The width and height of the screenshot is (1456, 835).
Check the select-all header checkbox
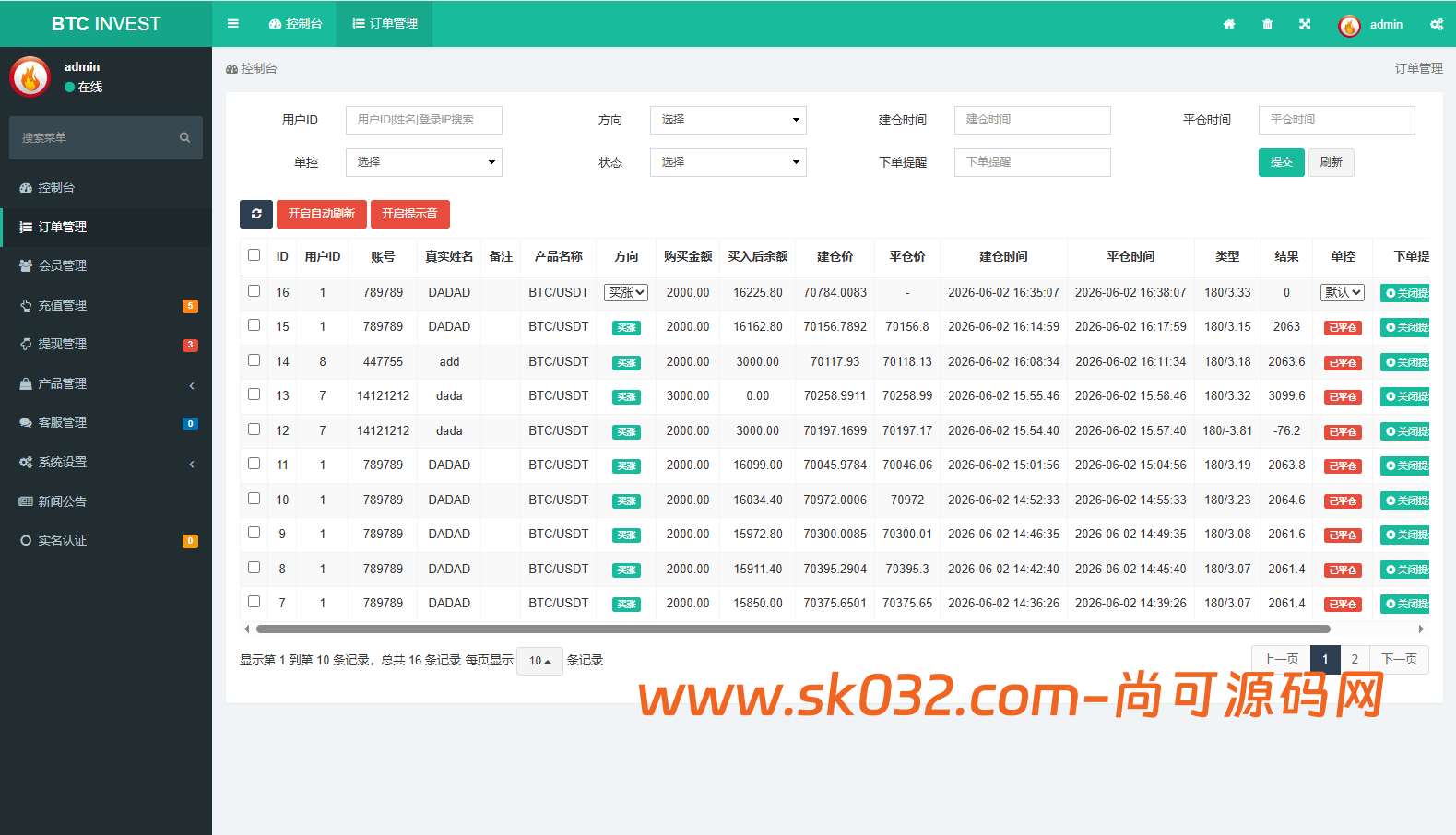tap(255, 255)
